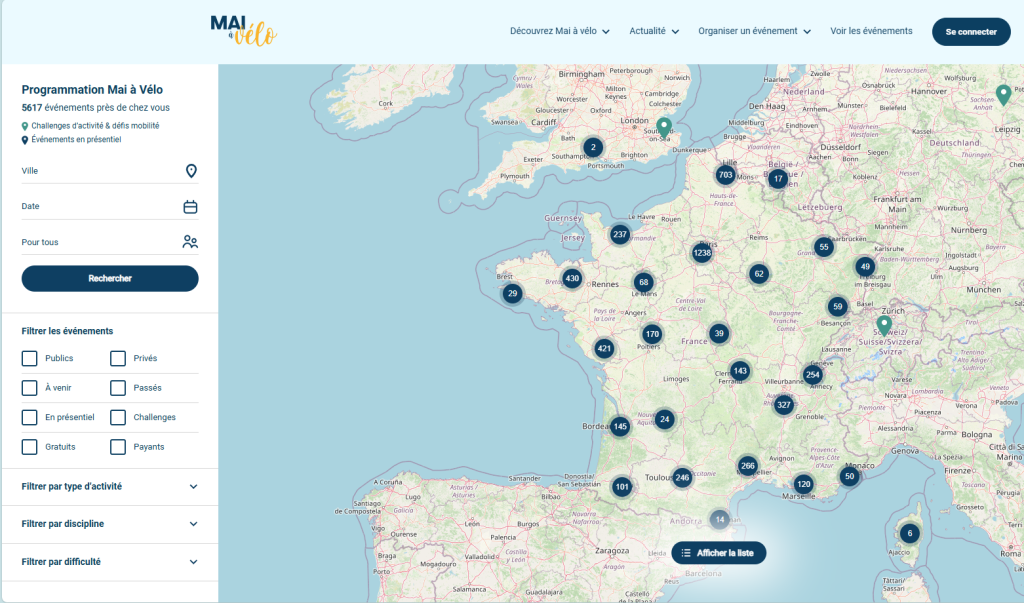Open the 120 cluster at Marseille

click(803, 484)
